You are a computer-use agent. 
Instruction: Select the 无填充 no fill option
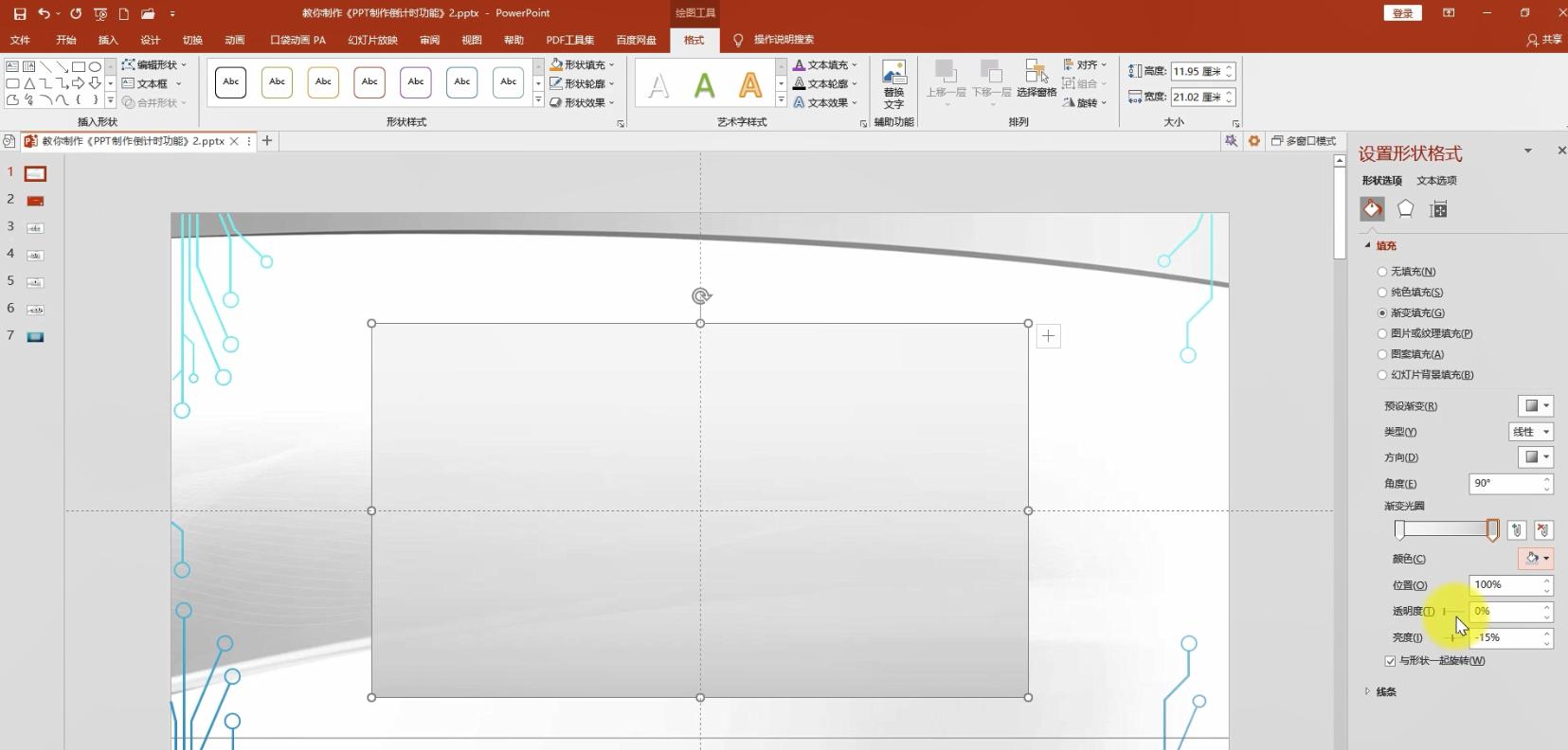click(1407, 272)
